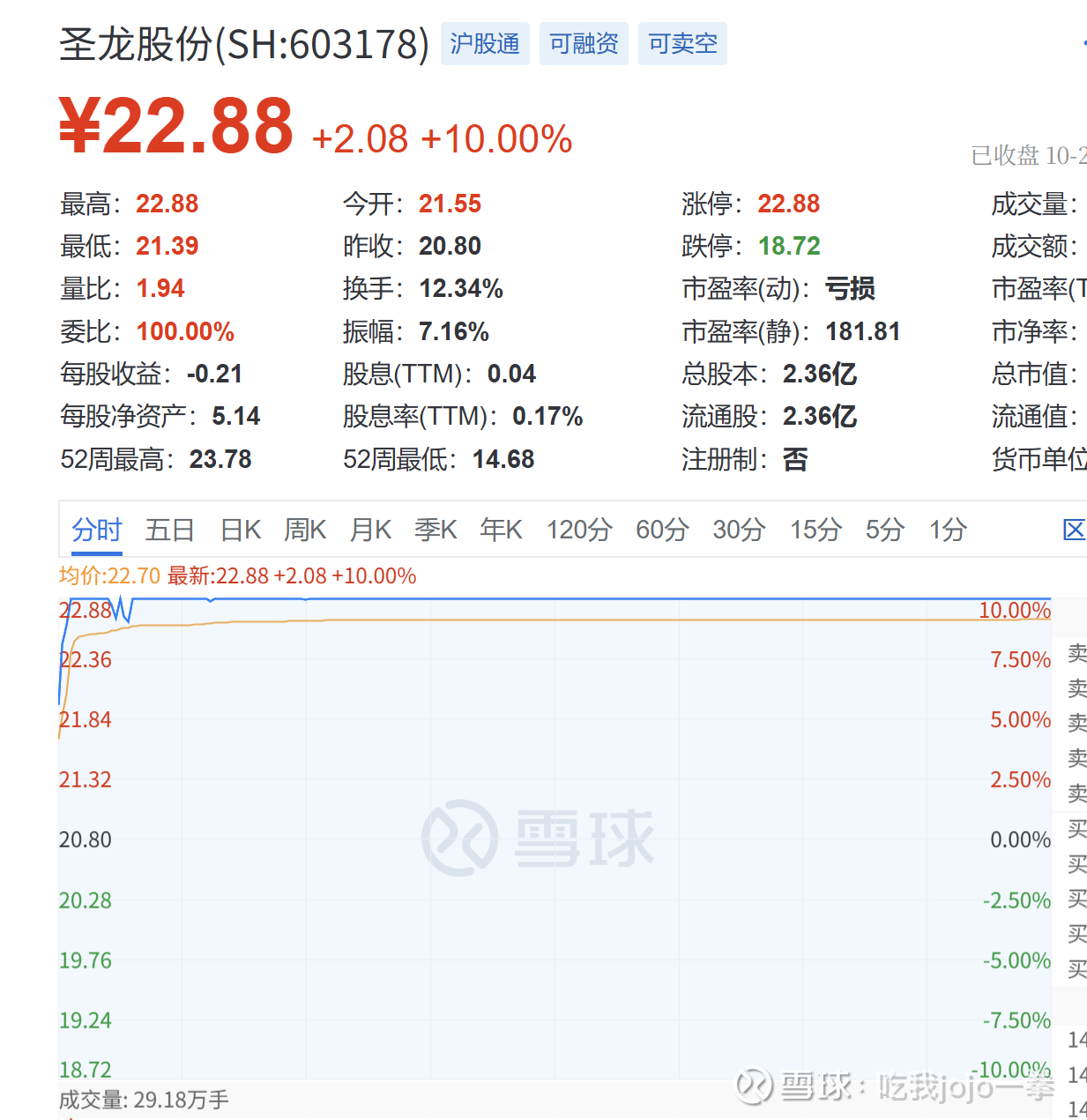
Task: Click the 股息率(TTM) value 0.17%
Action: tap(547, 416)
